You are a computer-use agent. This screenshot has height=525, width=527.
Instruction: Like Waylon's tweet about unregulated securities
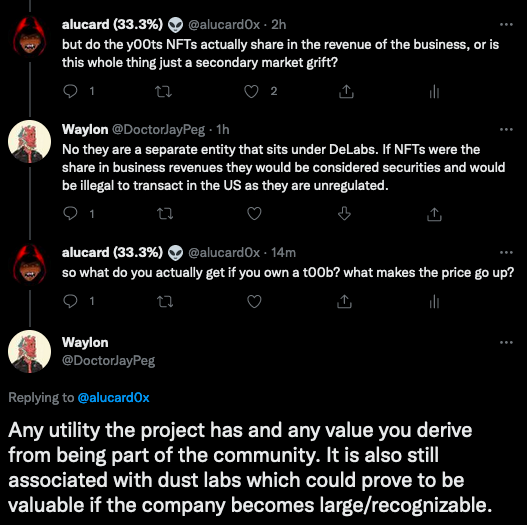click(254, 214)
